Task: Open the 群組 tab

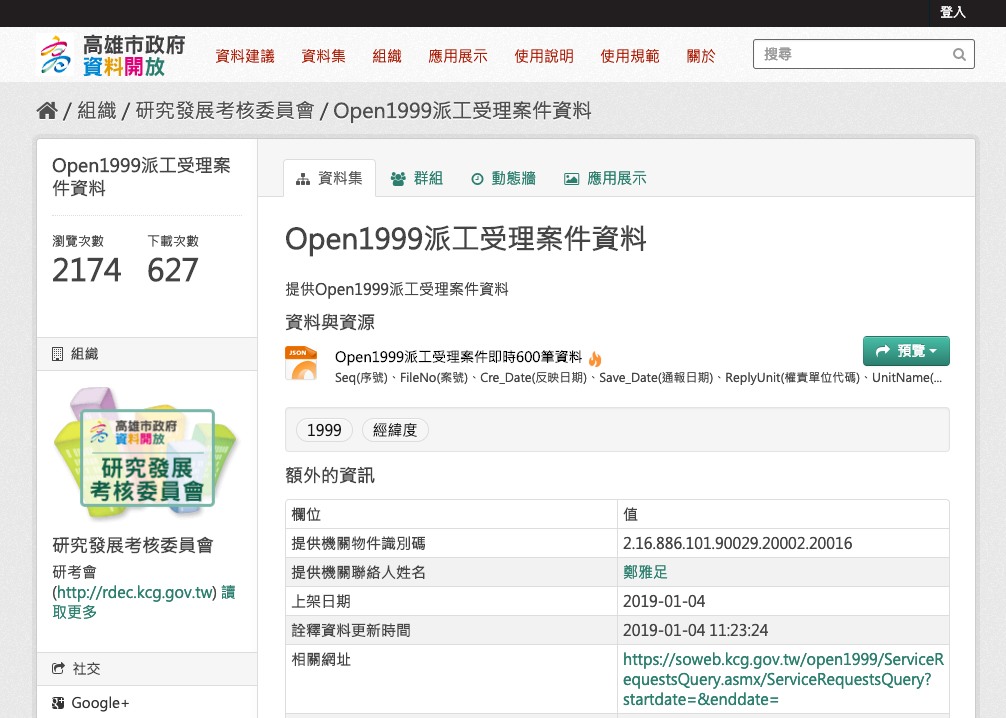Action: 416,178
